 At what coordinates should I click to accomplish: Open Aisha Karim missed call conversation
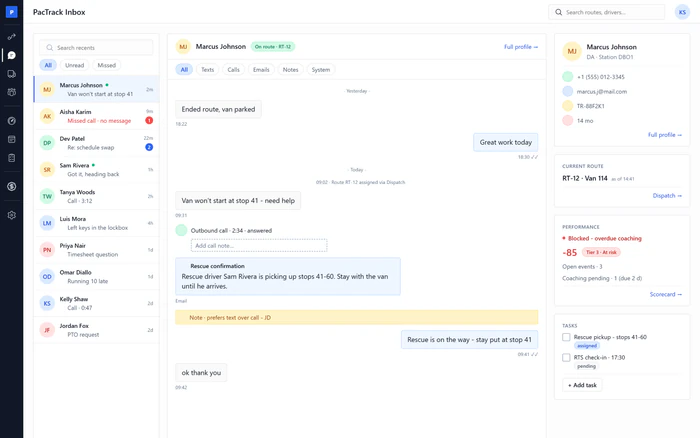96,116
